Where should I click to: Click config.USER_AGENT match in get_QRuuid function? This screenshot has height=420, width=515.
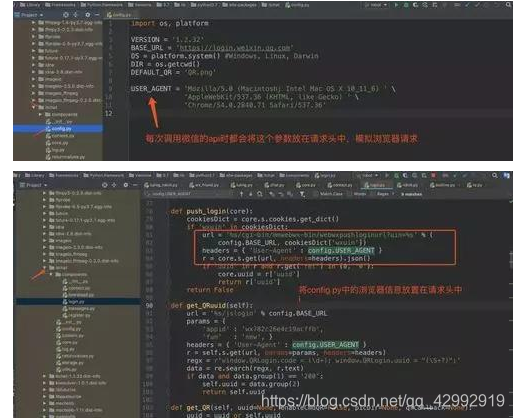tap(325, 344)
